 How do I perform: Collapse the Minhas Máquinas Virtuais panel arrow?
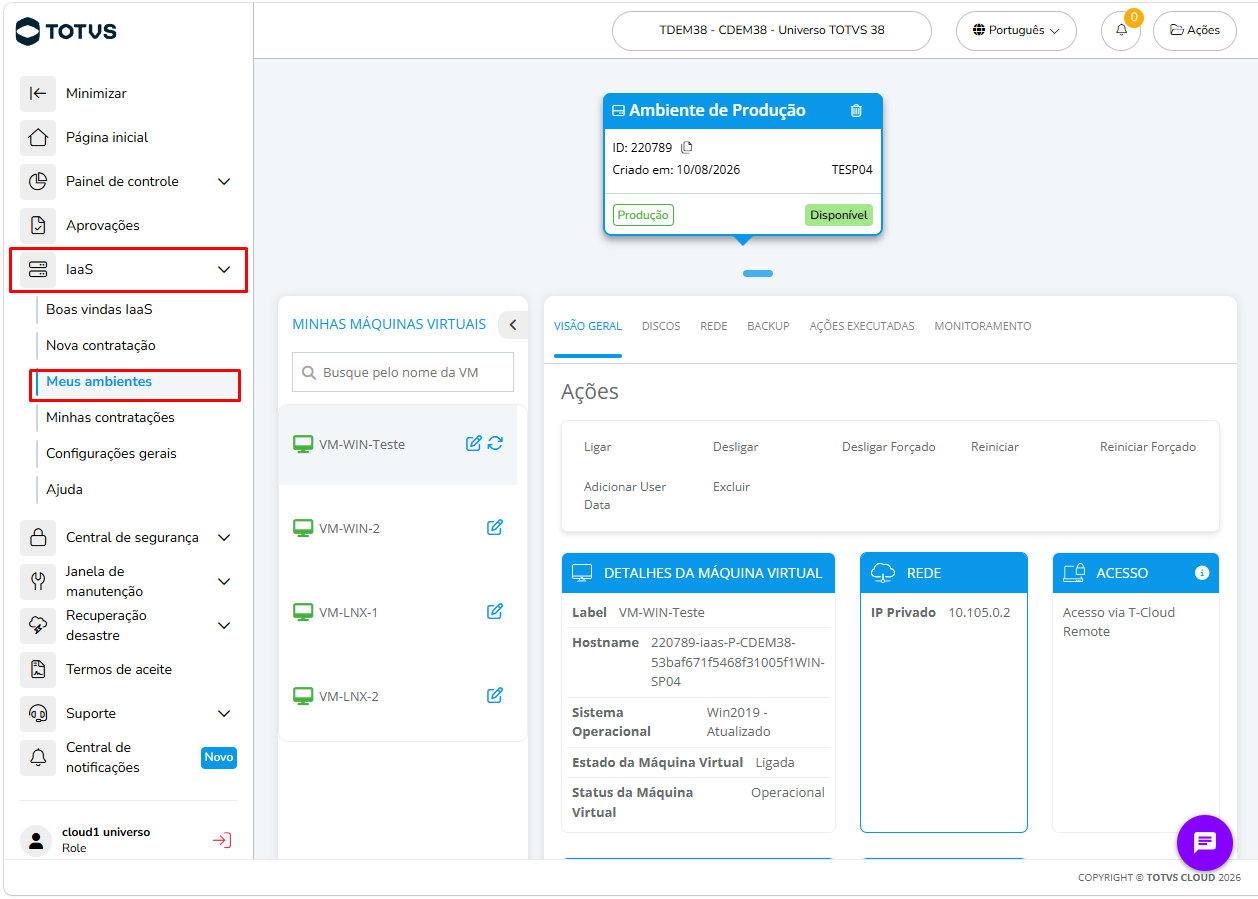pyautogui.click(x=513, y=324)
